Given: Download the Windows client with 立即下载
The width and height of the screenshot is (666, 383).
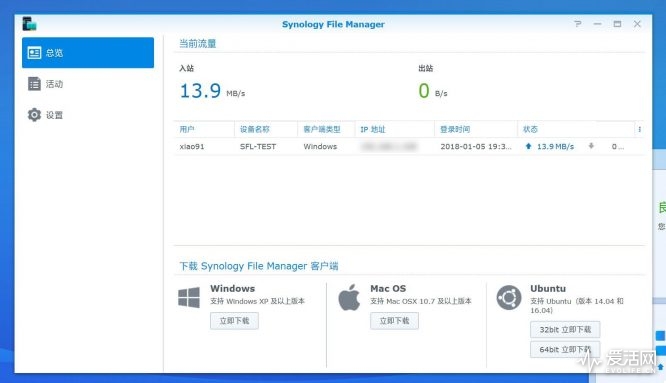Looking at the screenshot, I should point(234,321).
